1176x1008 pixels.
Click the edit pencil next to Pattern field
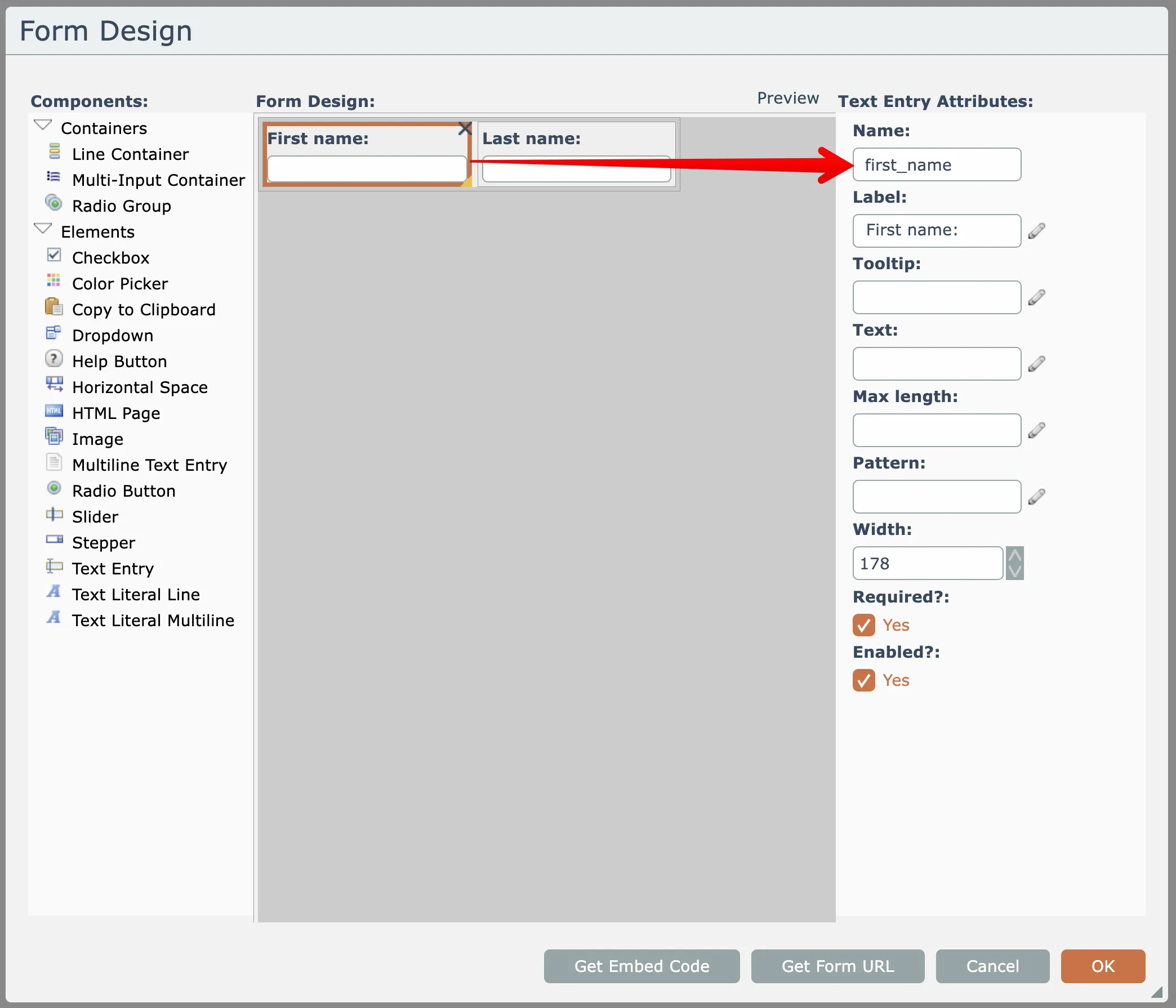click(1036, 497)
